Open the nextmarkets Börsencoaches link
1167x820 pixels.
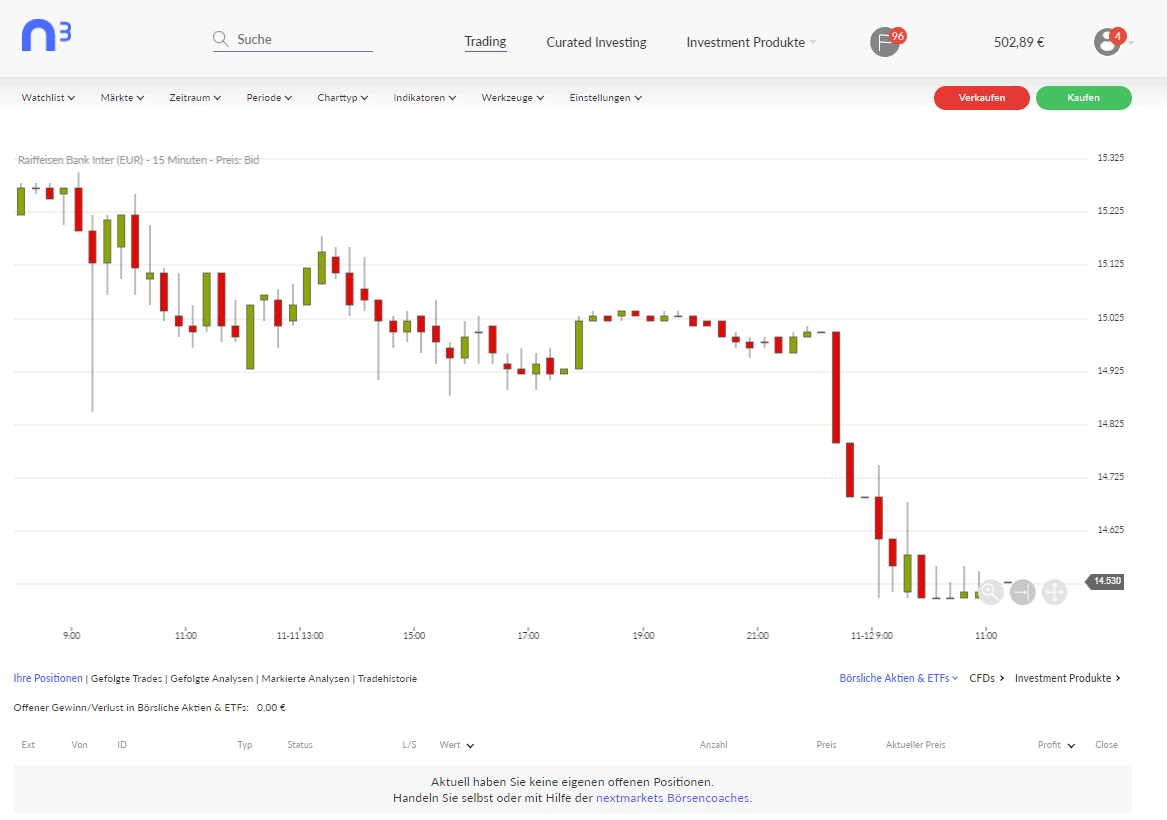[674, 798]
